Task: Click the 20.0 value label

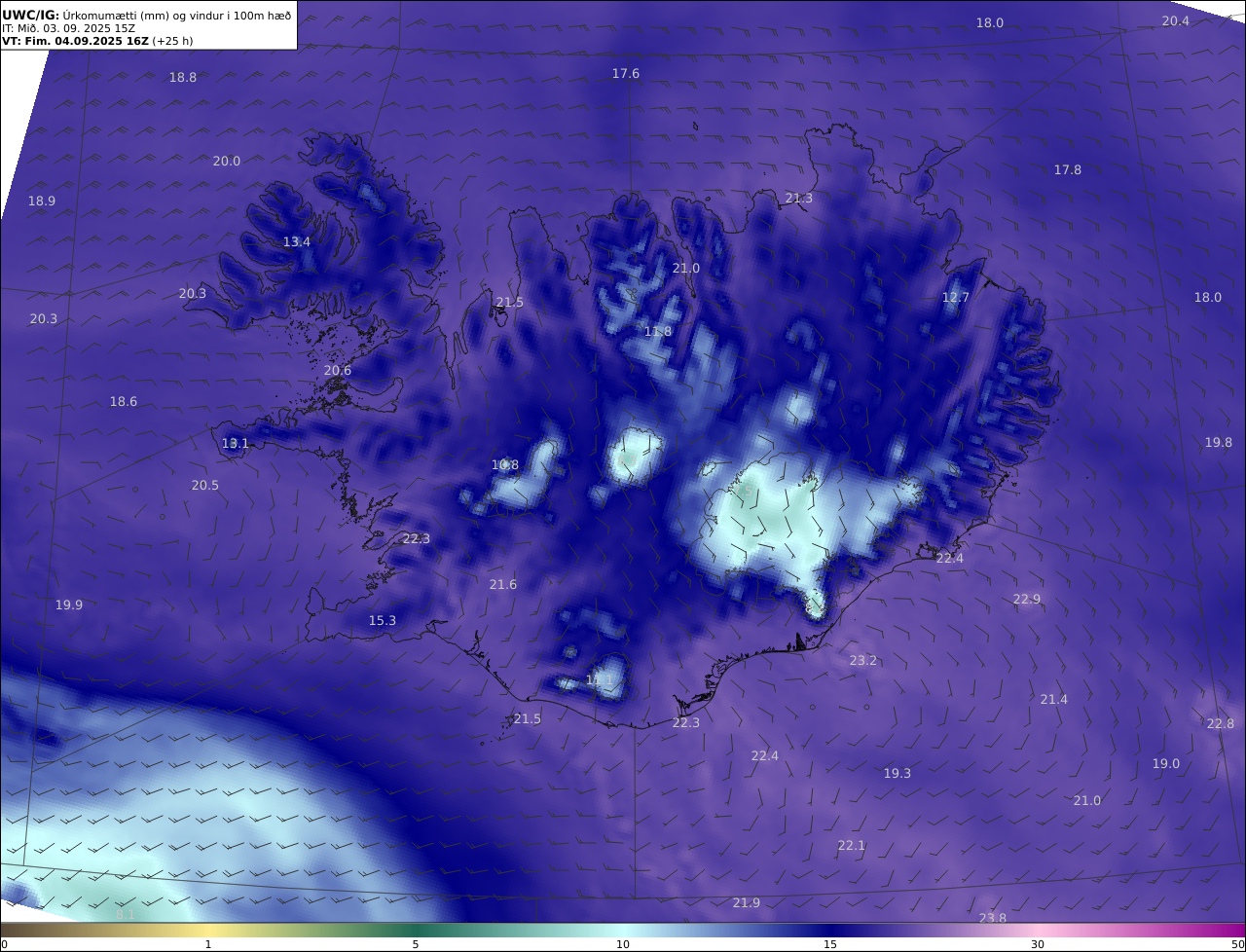Action: pyautogui.click(x=227, y=161)
